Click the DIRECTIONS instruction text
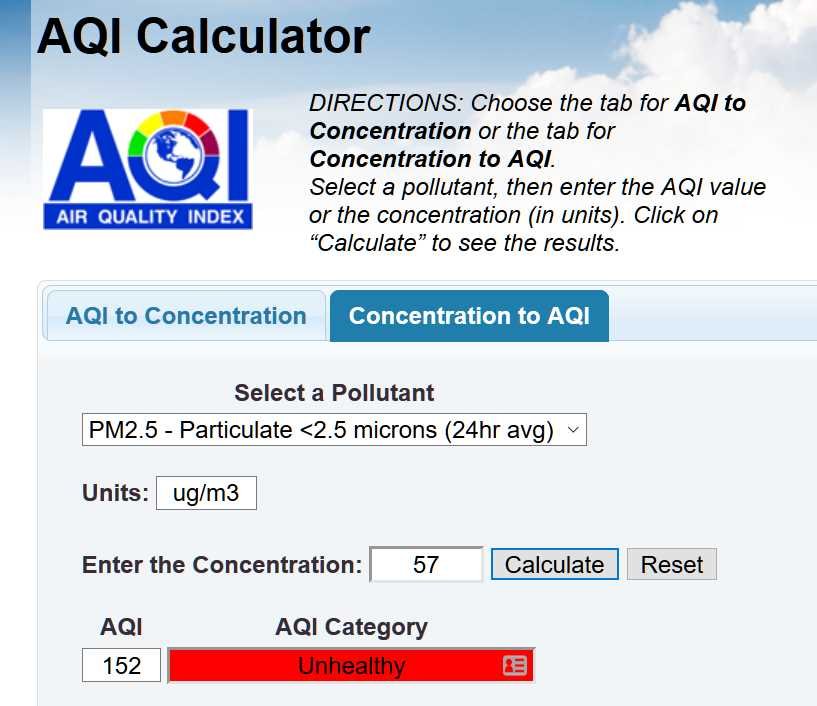The height and width of the screenshot is (706, 817). (537, 173)
